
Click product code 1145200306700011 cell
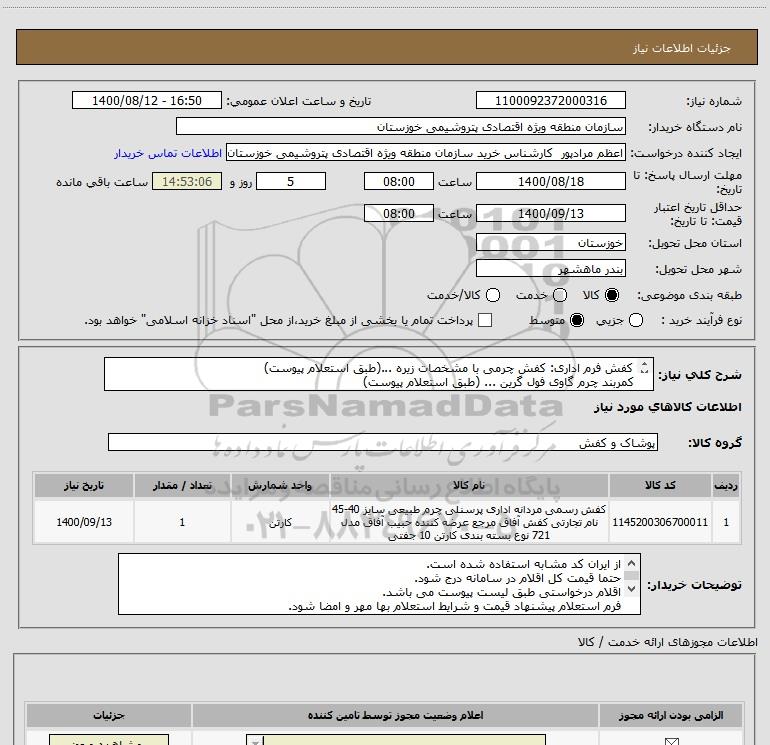click(660, 522)
